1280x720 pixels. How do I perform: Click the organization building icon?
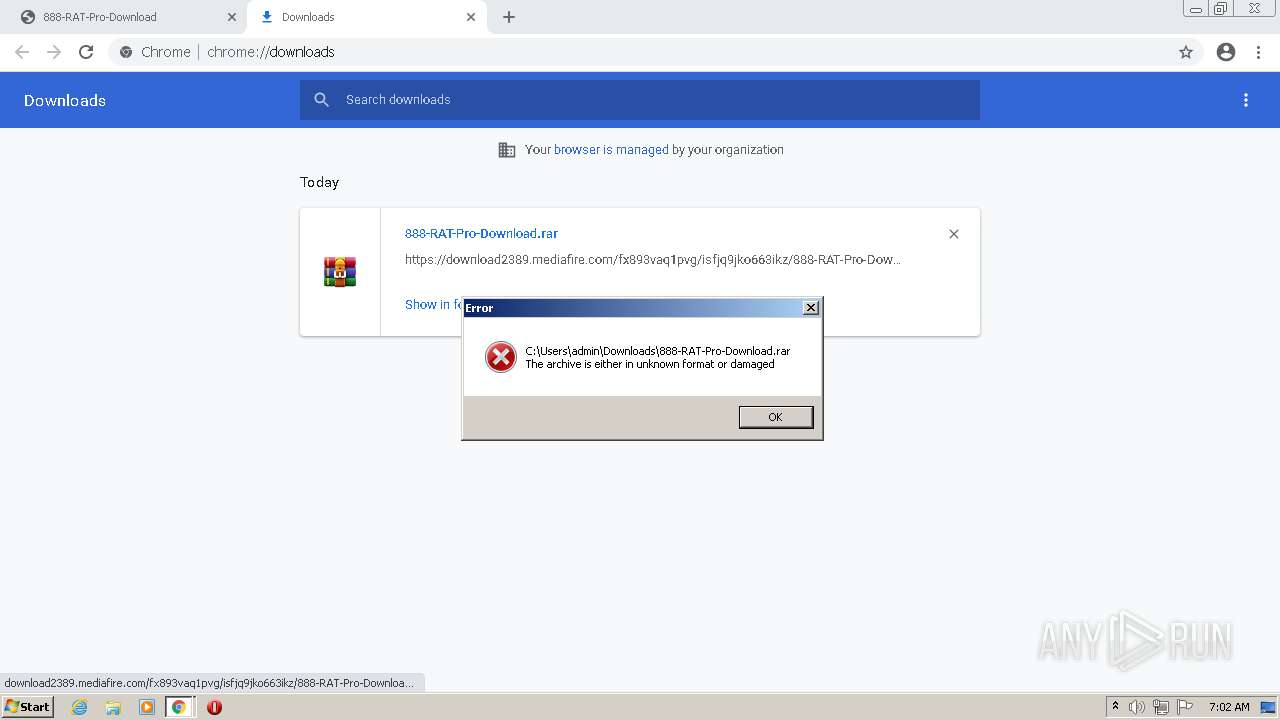(x=507, y=150)
